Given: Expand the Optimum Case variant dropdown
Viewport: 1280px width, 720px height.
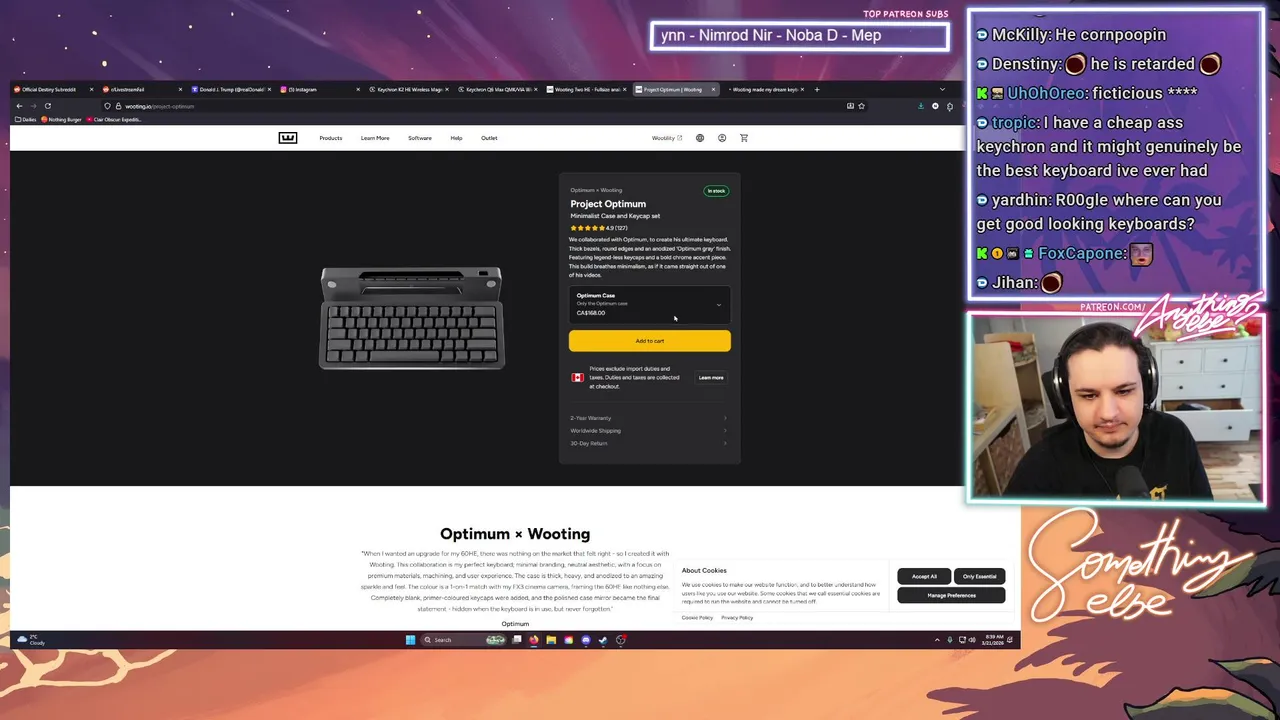Looking at the screenshot, I should click(x=650, y=304).
